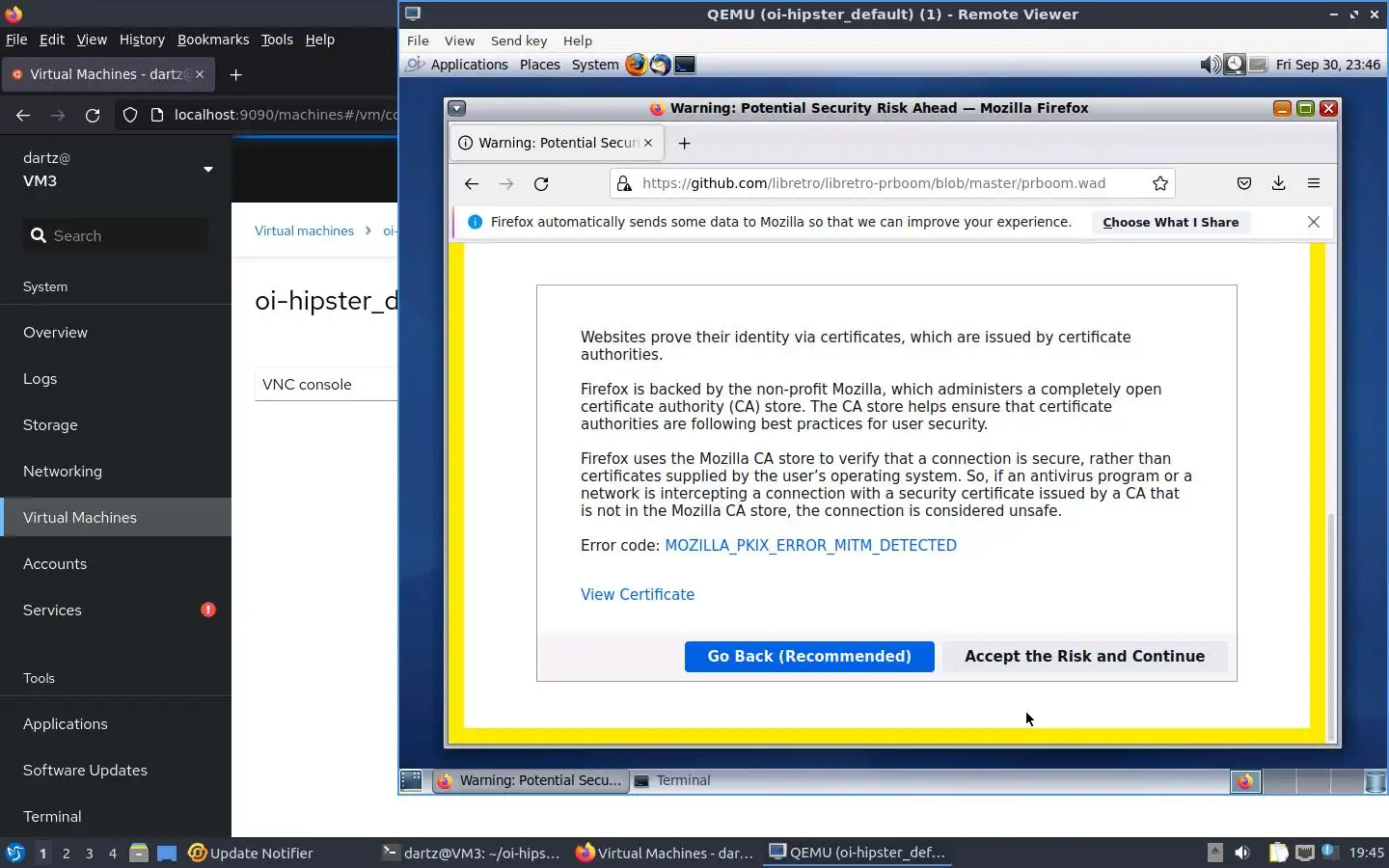Screen dimensions: 1389x868
Task: Open the guest Places menu
Action: click(539, 65)
